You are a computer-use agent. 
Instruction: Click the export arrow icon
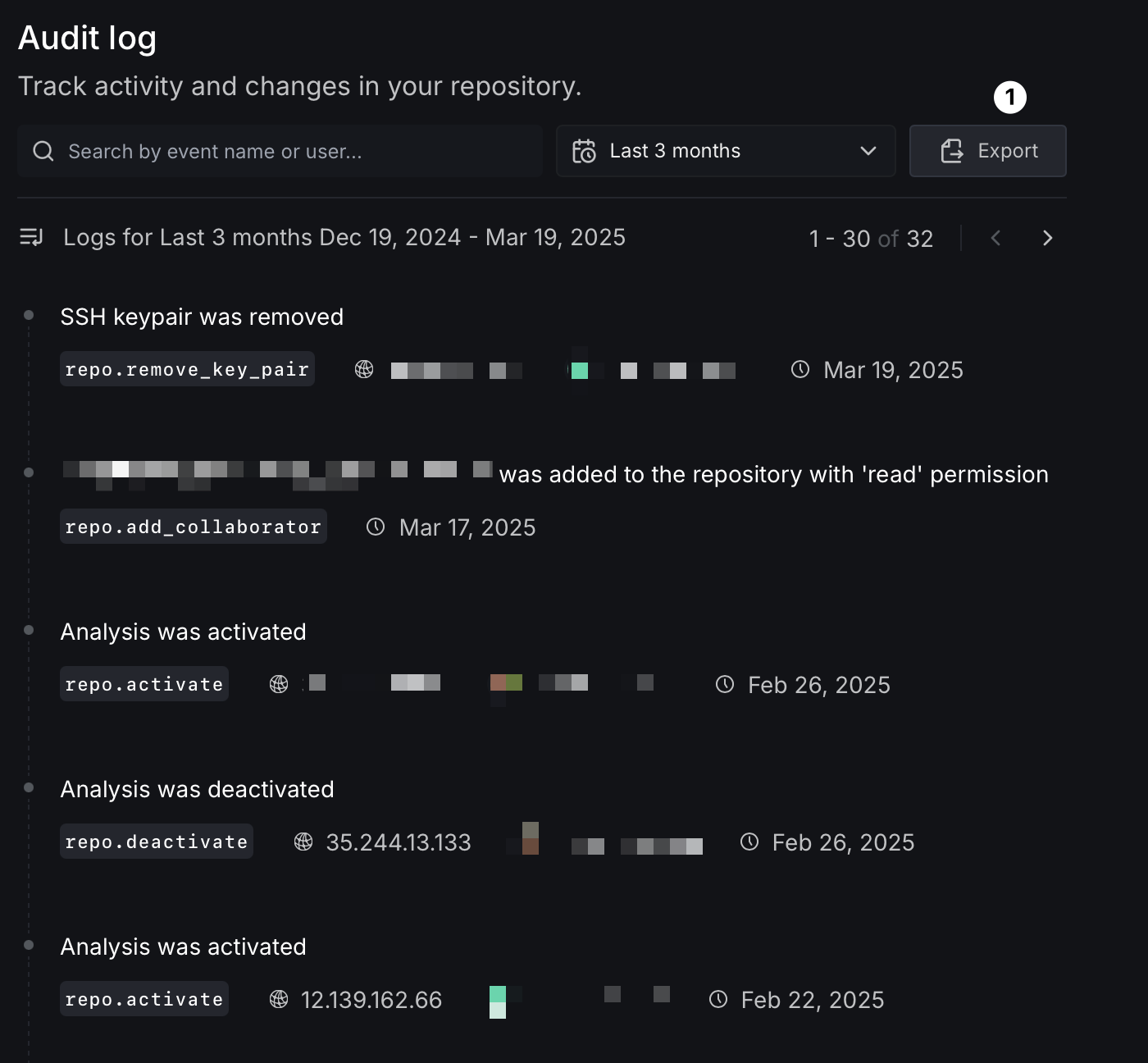pyautogui.click(x=952, y=152)
